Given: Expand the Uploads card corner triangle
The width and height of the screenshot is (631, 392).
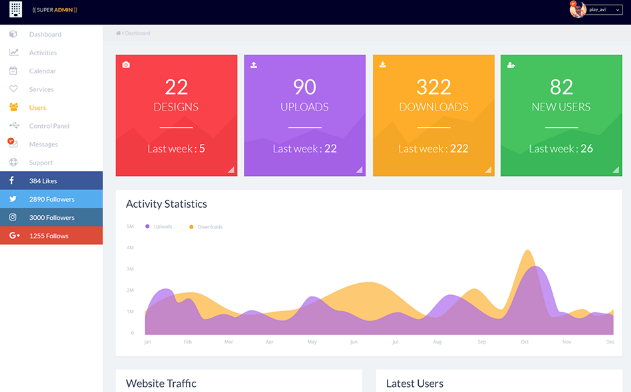Looking at the screenshot, I should pyautogui.click(x=359, y=170).
